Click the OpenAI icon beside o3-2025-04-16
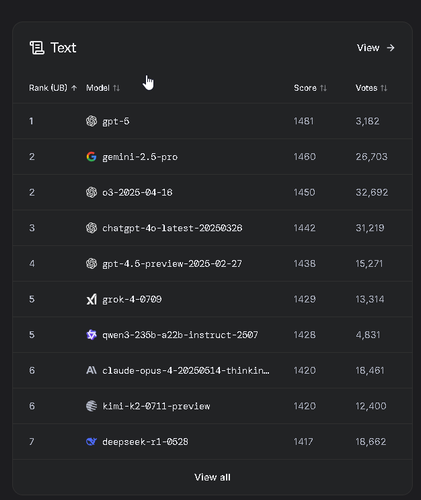The image size is (421, 500). coord(91,192)
